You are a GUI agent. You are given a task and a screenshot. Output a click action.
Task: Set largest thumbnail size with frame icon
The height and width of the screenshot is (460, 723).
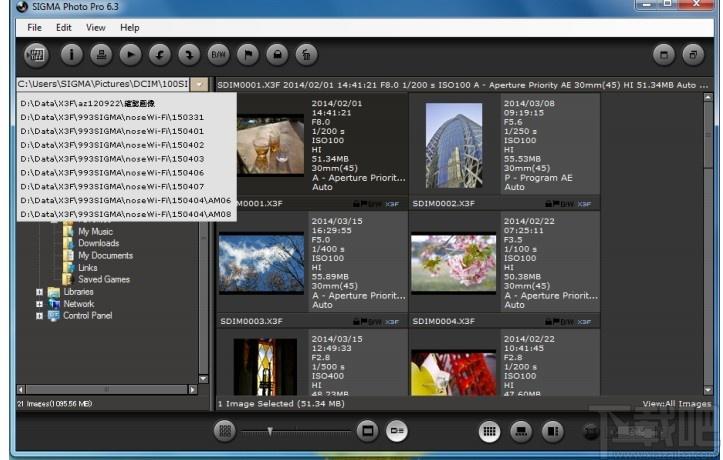pos(367,431)
